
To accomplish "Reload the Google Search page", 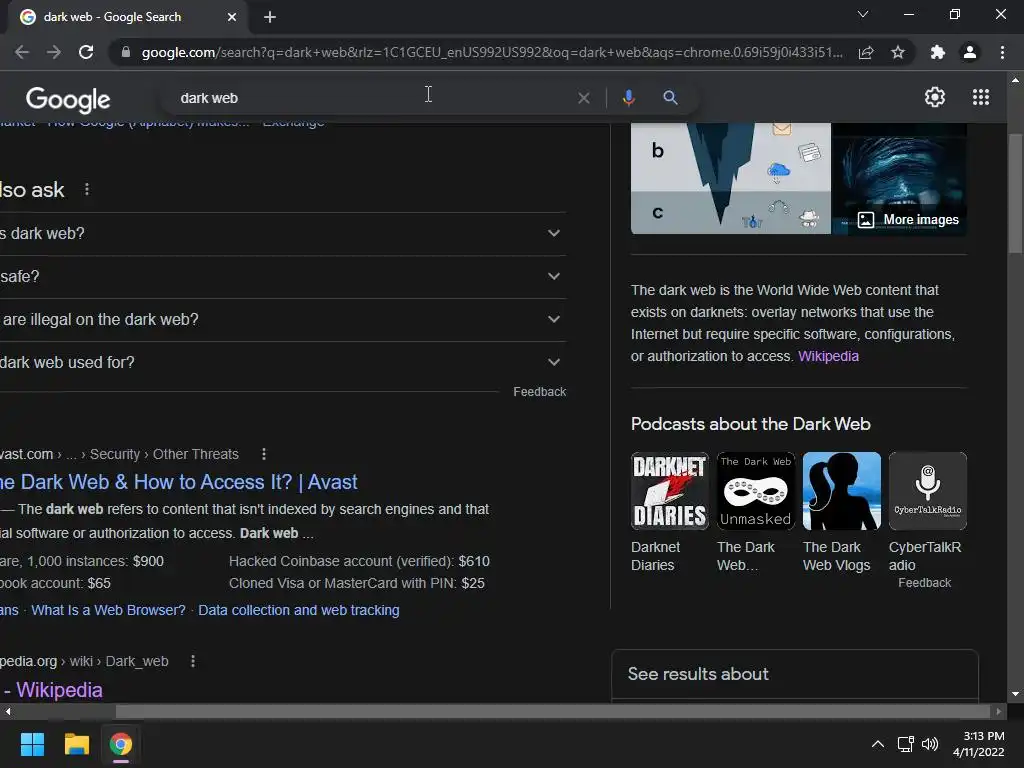I will (86, 52).
